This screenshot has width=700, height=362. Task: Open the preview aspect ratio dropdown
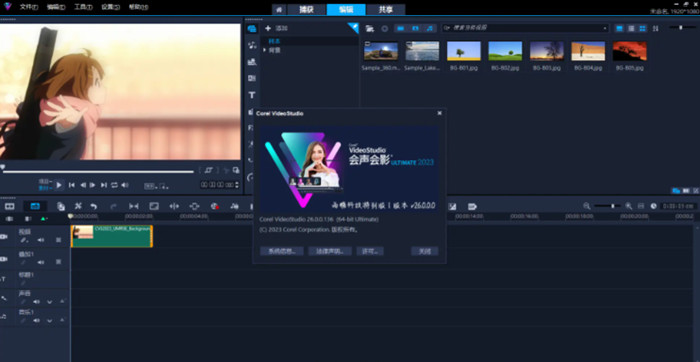pyautogui.click(x=150, y=186)
